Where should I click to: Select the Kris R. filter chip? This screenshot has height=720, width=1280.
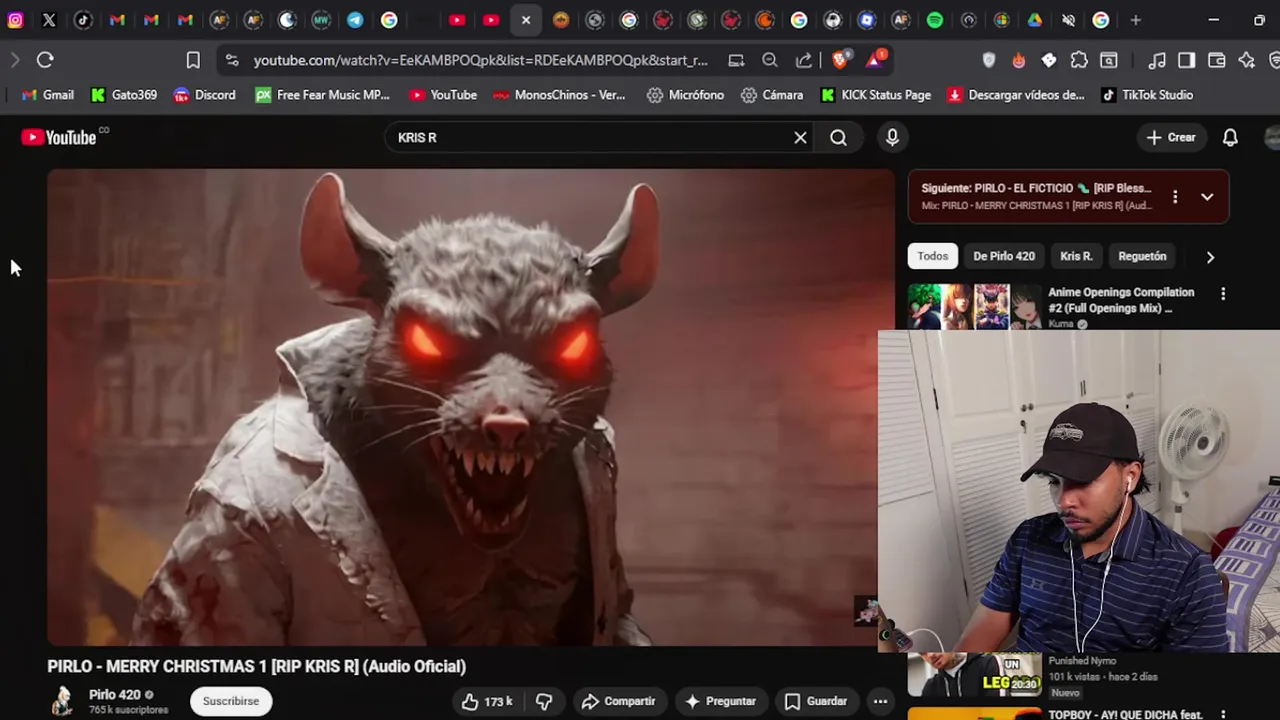(1076, 256)
